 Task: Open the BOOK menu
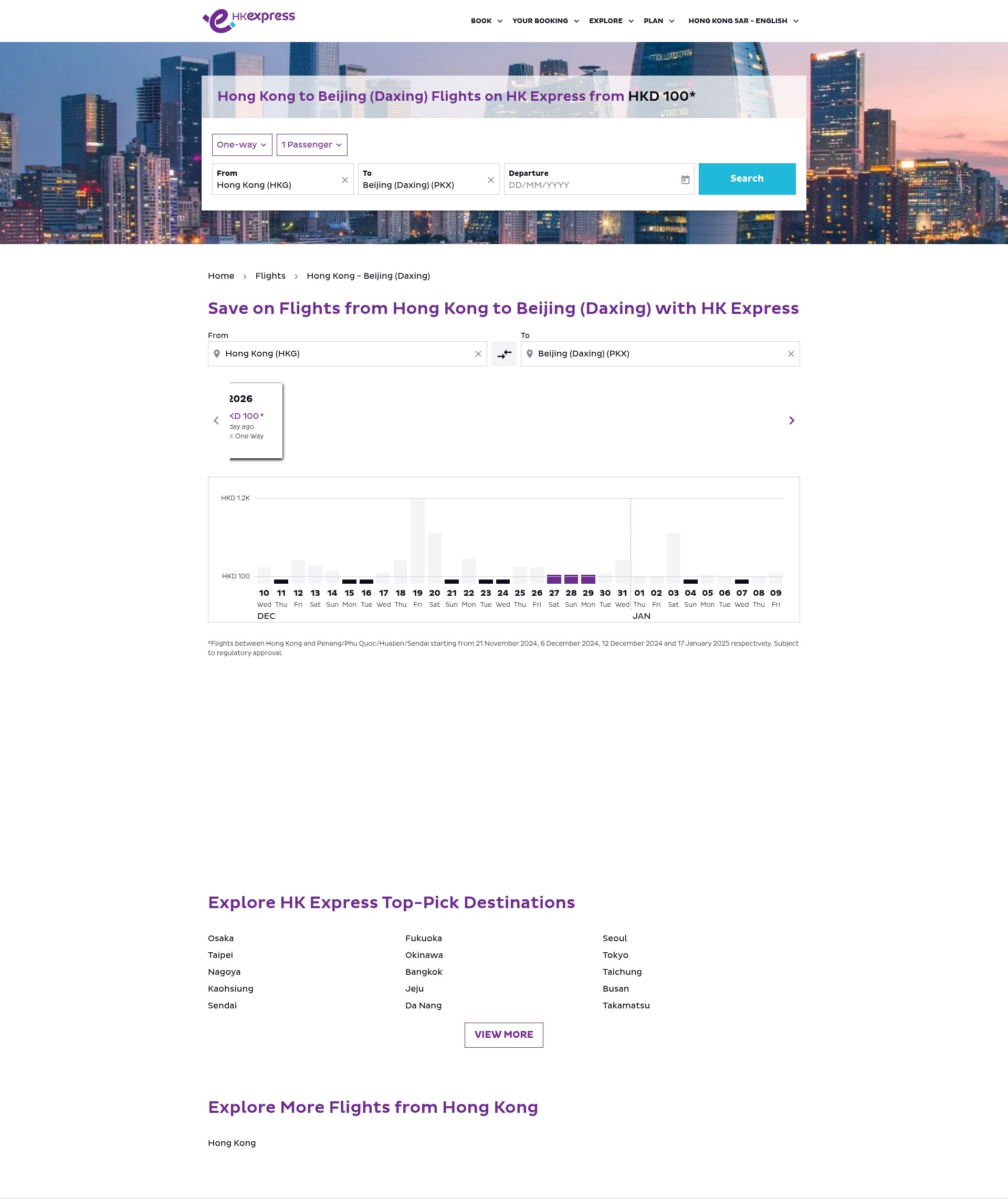click(486, 21)
